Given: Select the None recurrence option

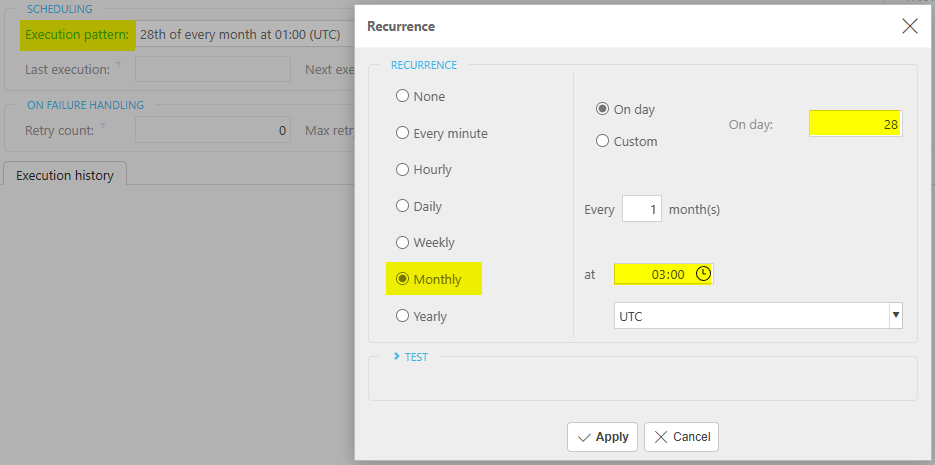Looking at the screenshot, I should [403, 97].
